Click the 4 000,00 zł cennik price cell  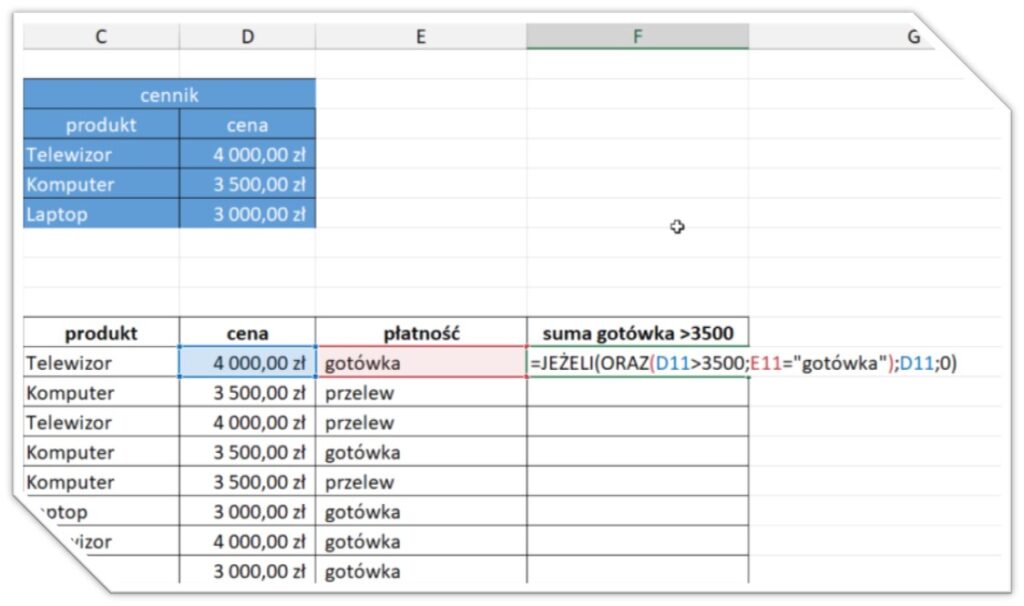246,155
